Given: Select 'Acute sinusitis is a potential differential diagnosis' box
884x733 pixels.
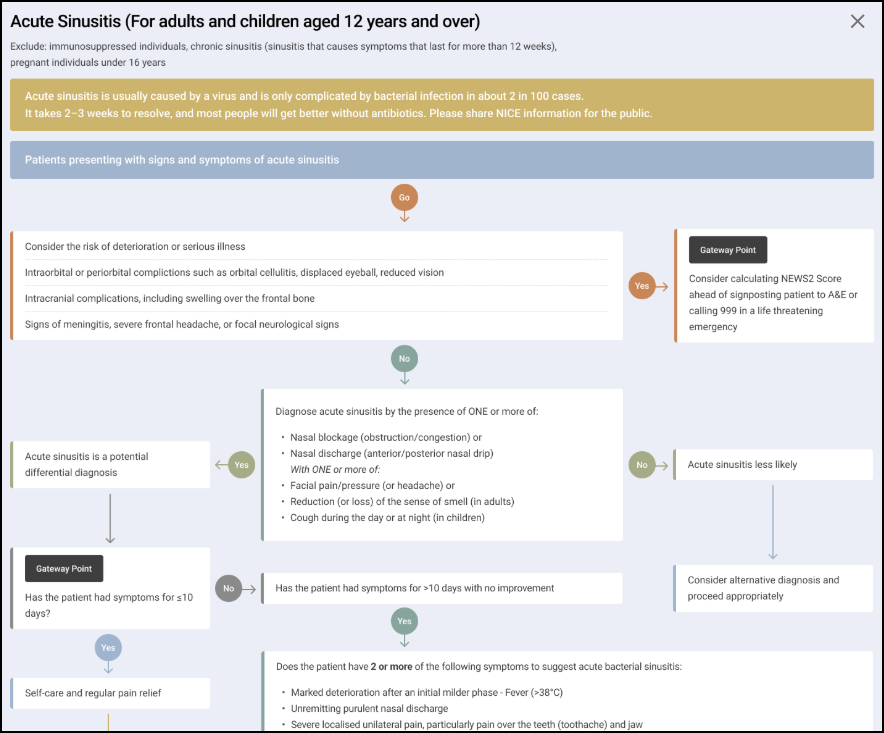Looking at the screenshot, I should coord(110,464).
